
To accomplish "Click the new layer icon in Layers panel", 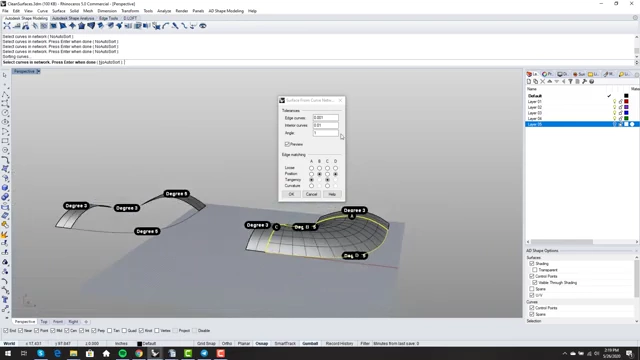I will click(529, 82).
